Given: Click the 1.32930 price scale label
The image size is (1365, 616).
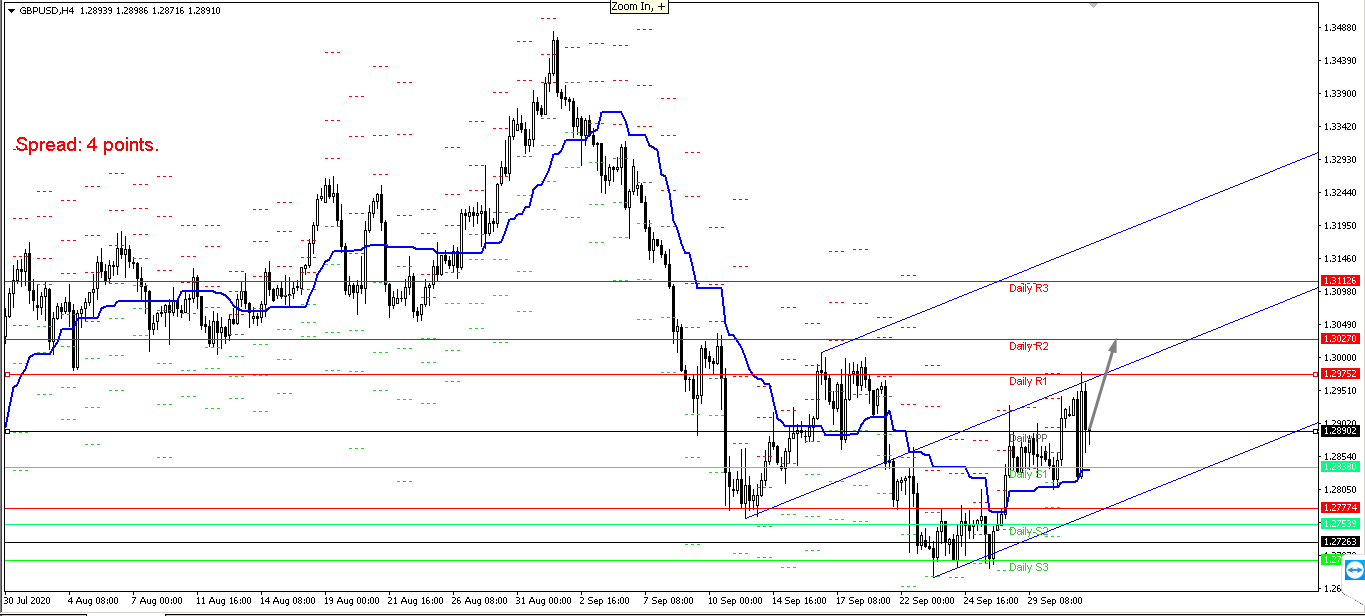Looking at the screenshot, I should pyautogui.click(x=1340, y=159).
